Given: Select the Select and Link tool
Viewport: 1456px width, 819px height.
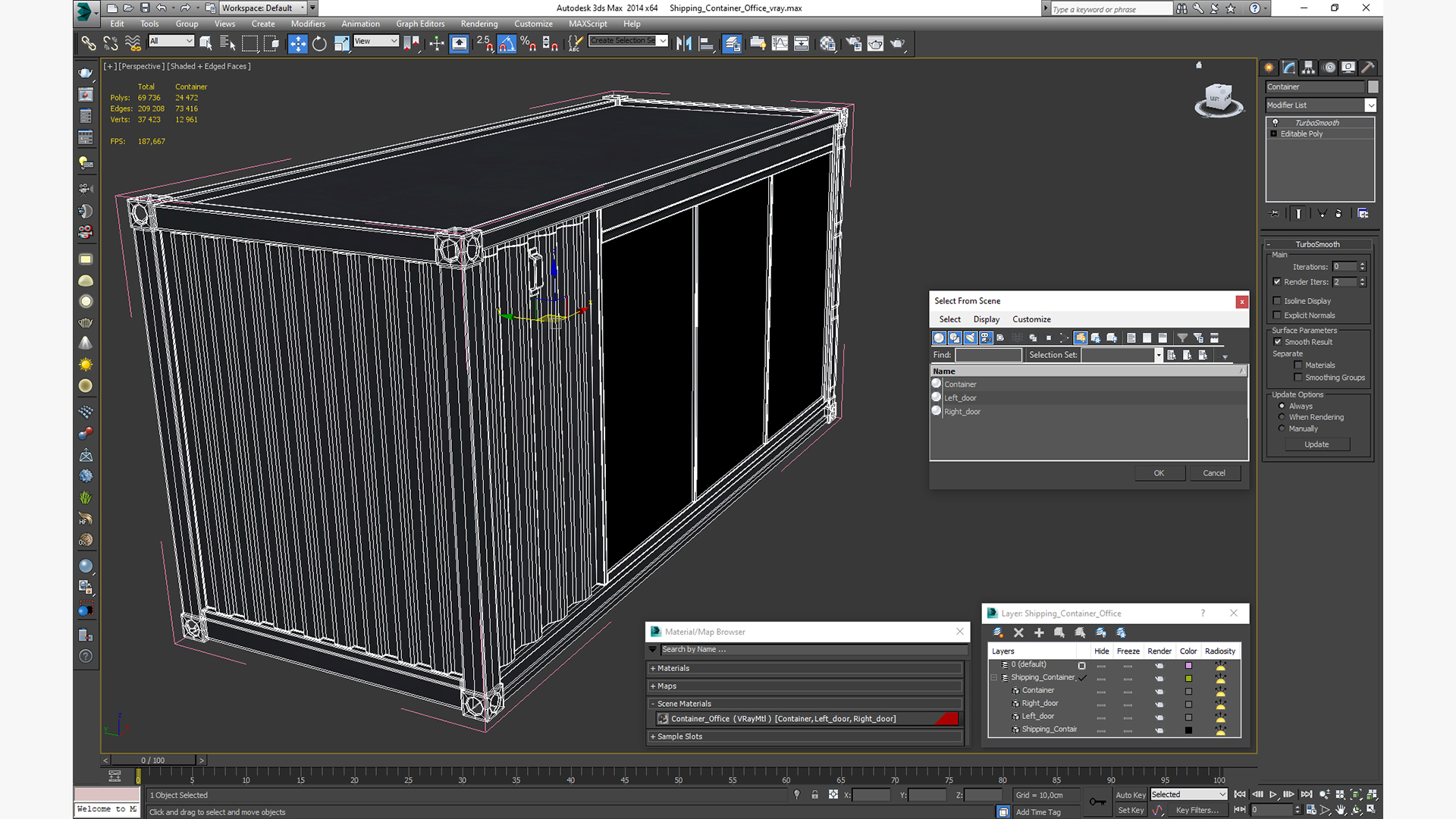Looking at the screenshot, I should 88,43.
